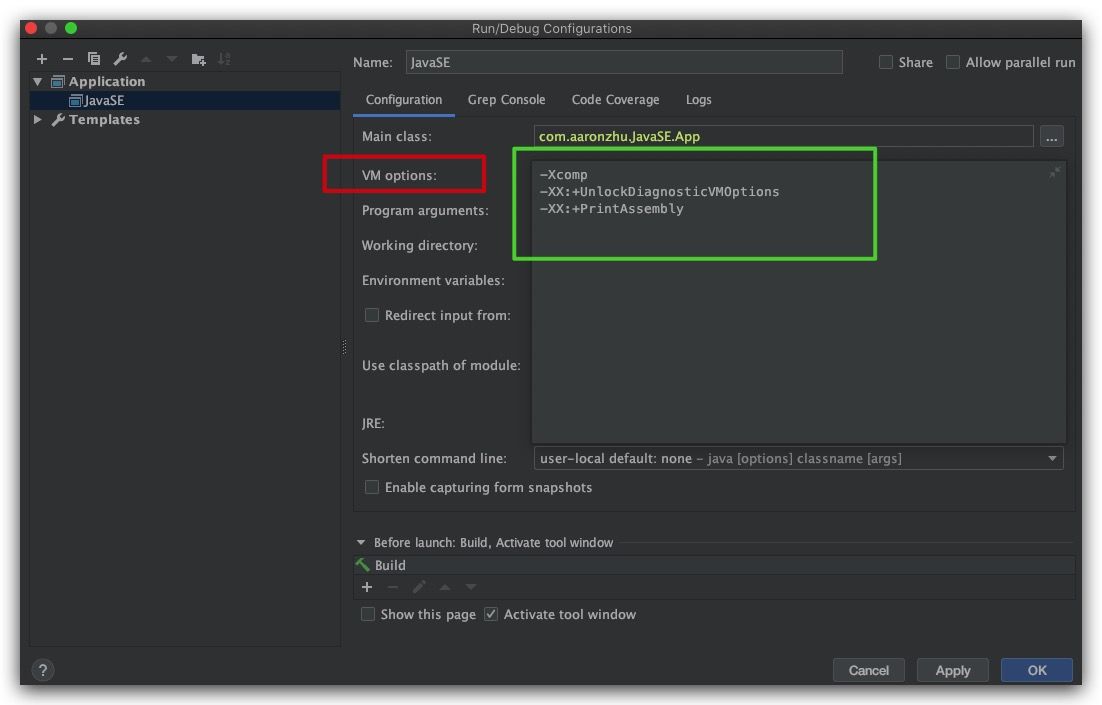Click into the Name input field

click(x=624, y=62)
